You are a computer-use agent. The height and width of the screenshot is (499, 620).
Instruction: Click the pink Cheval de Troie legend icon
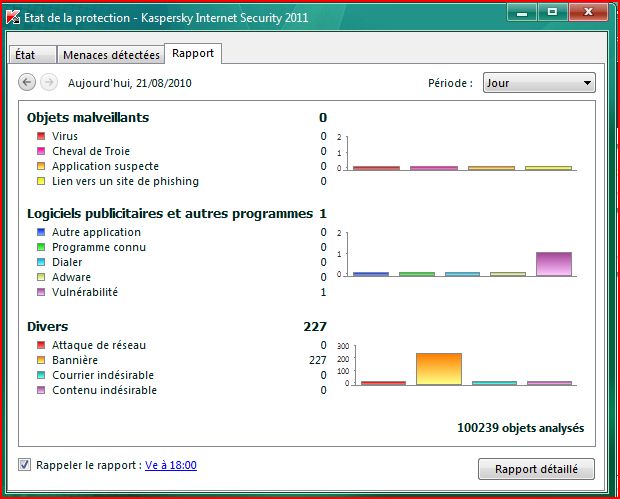pyautogui.click(x=41, y=151)
